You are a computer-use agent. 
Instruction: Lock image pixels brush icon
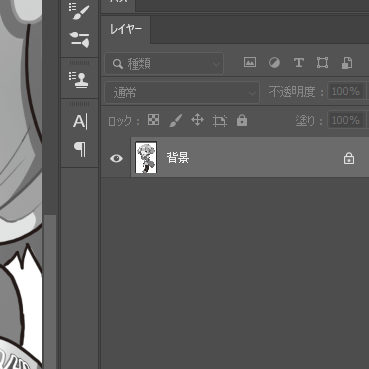point(176,120)
